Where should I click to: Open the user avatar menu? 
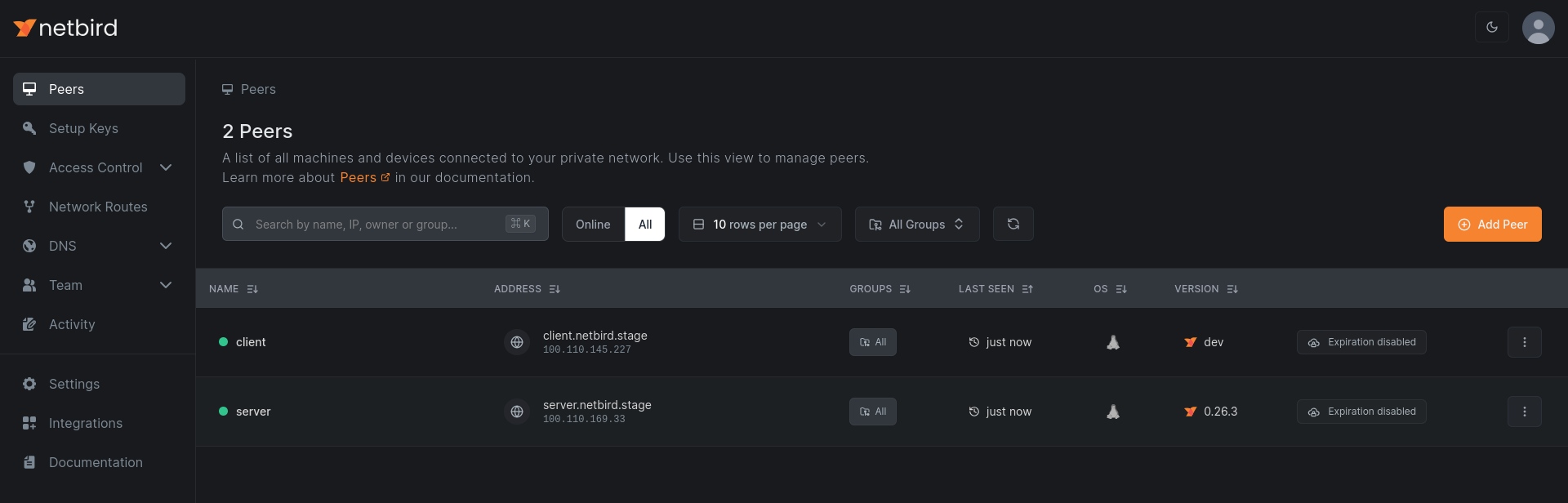click(x=1538, y=28)
